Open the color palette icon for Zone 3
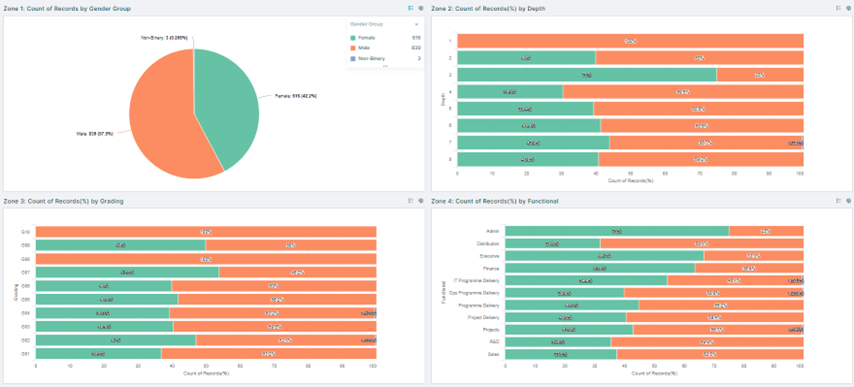 (420, 200)
